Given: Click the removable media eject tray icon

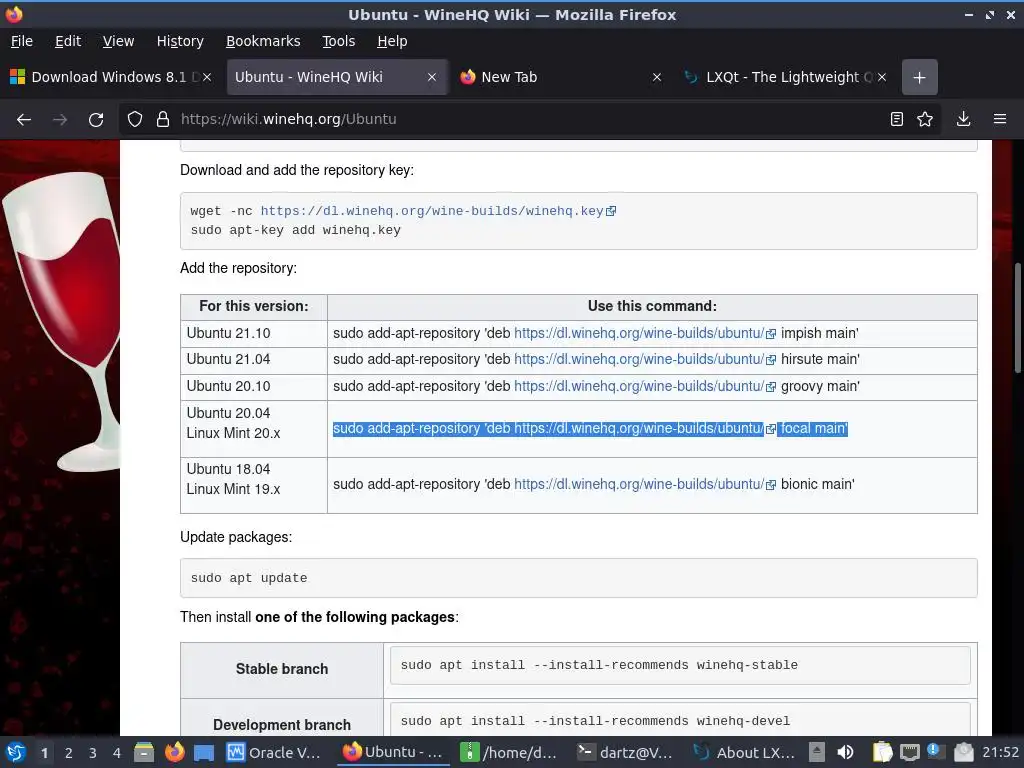Looking at the screenshot, I should point(817,752).
